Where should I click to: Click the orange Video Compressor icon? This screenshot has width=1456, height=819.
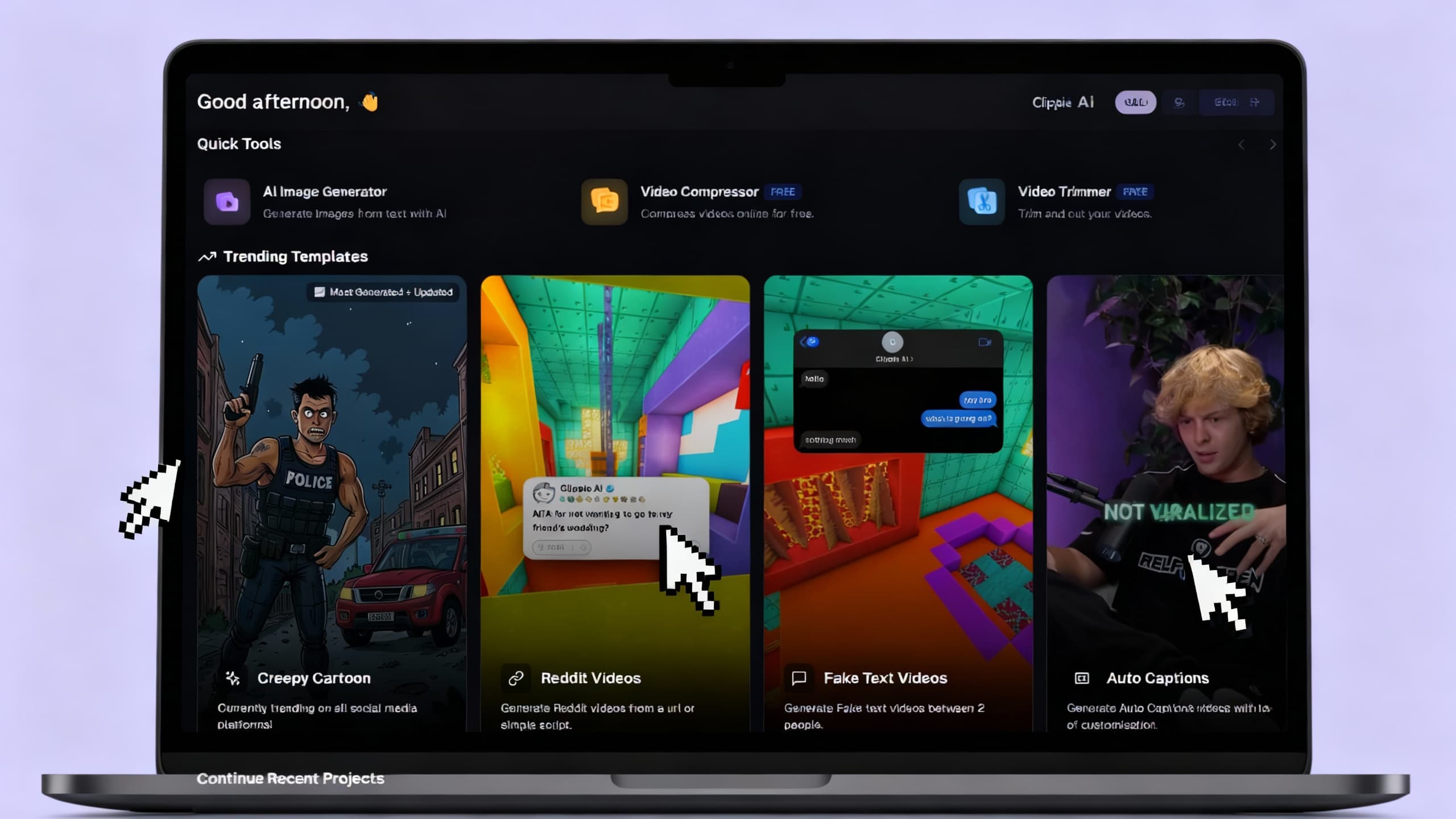coord(604,202)
